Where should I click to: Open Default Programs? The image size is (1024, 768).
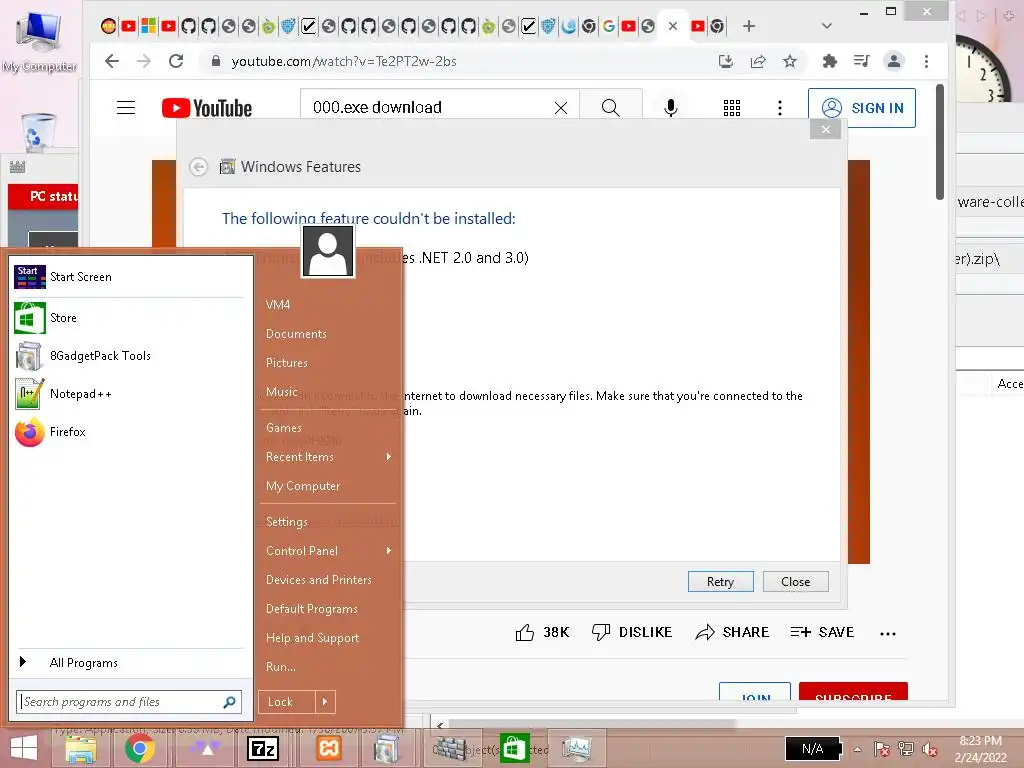point(312,609)
